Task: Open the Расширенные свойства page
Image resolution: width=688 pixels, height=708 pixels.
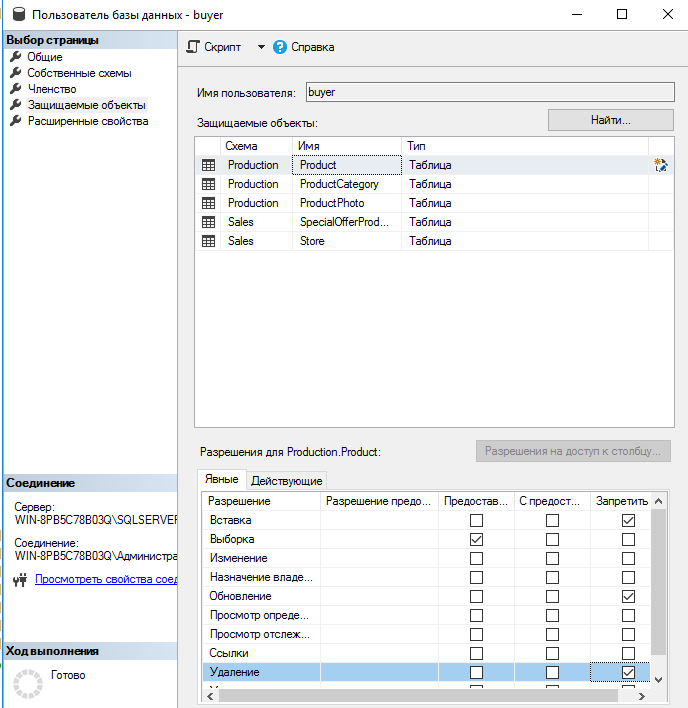Action: coord(88,121)
